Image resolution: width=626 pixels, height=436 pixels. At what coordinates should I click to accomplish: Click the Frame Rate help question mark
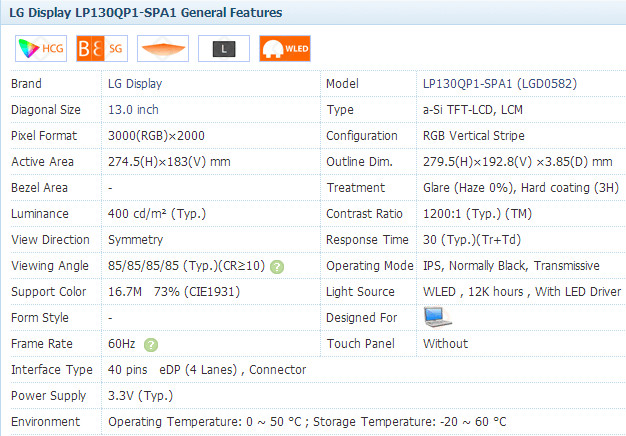point(151,345)
